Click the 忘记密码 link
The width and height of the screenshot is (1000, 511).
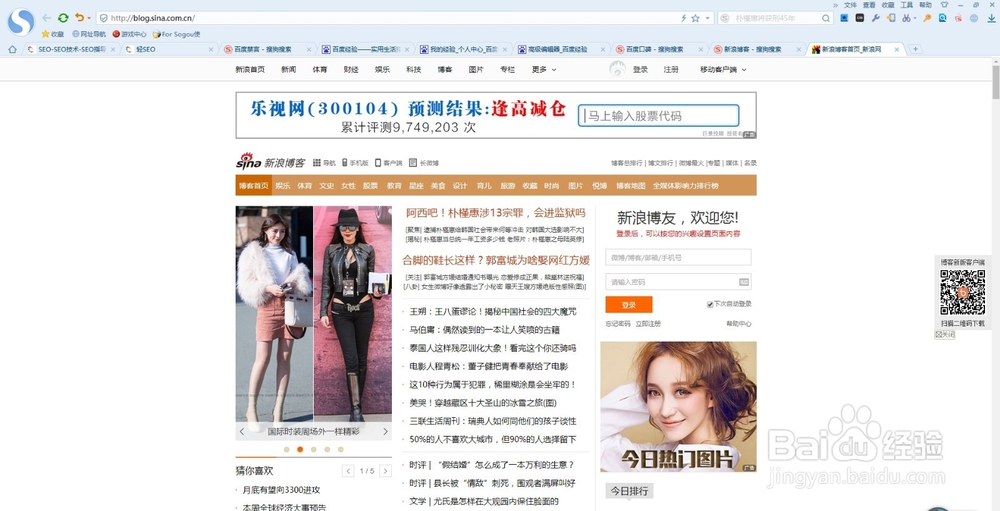tap(617, 323)
